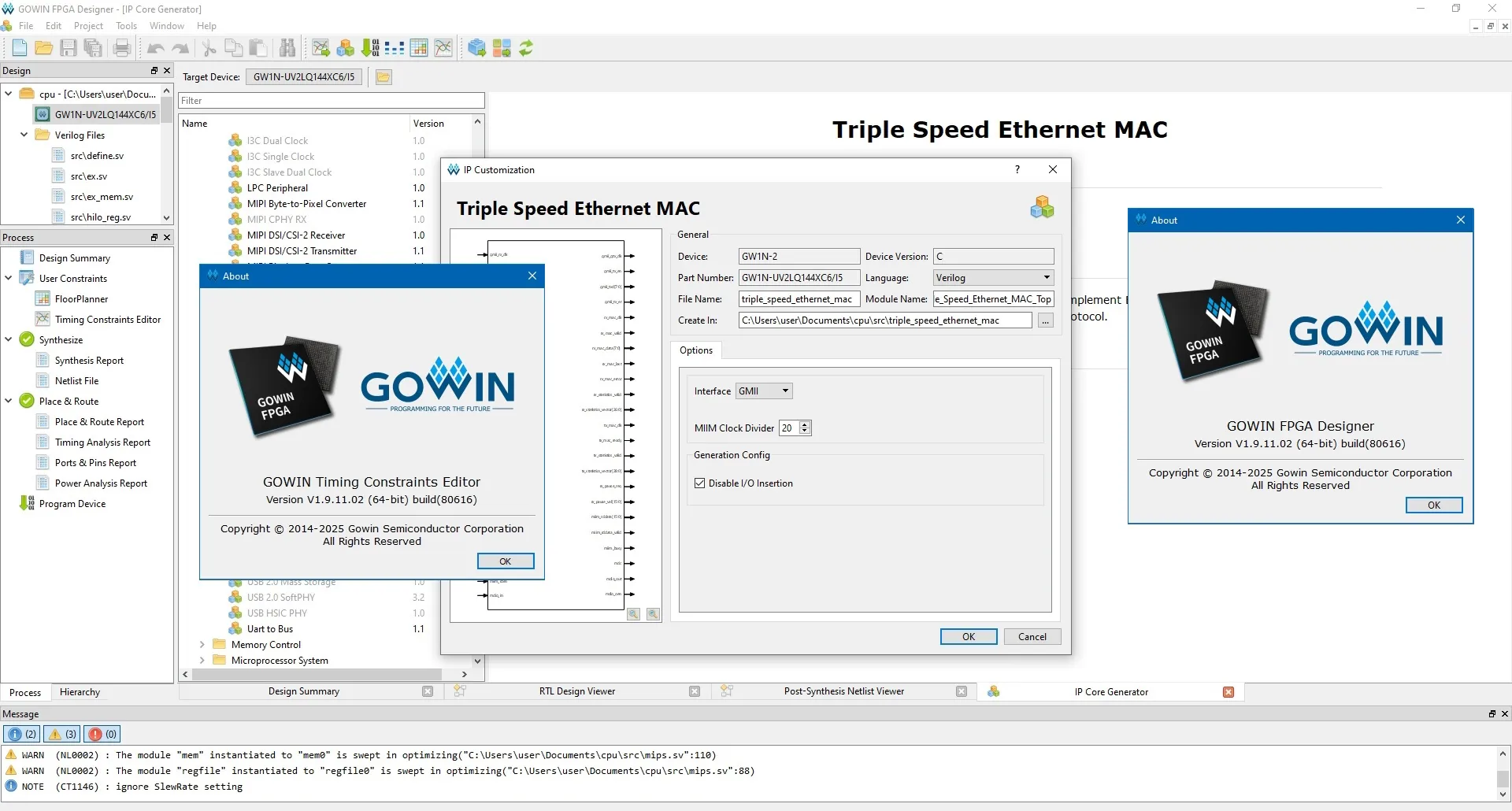Viewport: 1512px width, 811px height.
Task: Switch to the RTL Design Viewer tab
Action: 576,691
